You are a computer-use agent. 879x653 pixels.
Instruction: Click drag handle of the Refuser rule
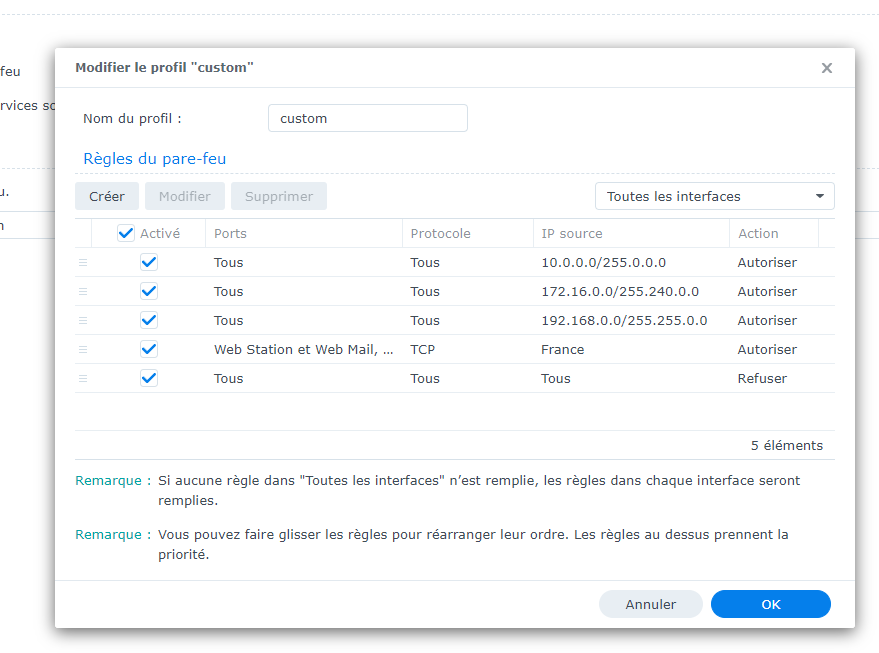coord(83,378)
